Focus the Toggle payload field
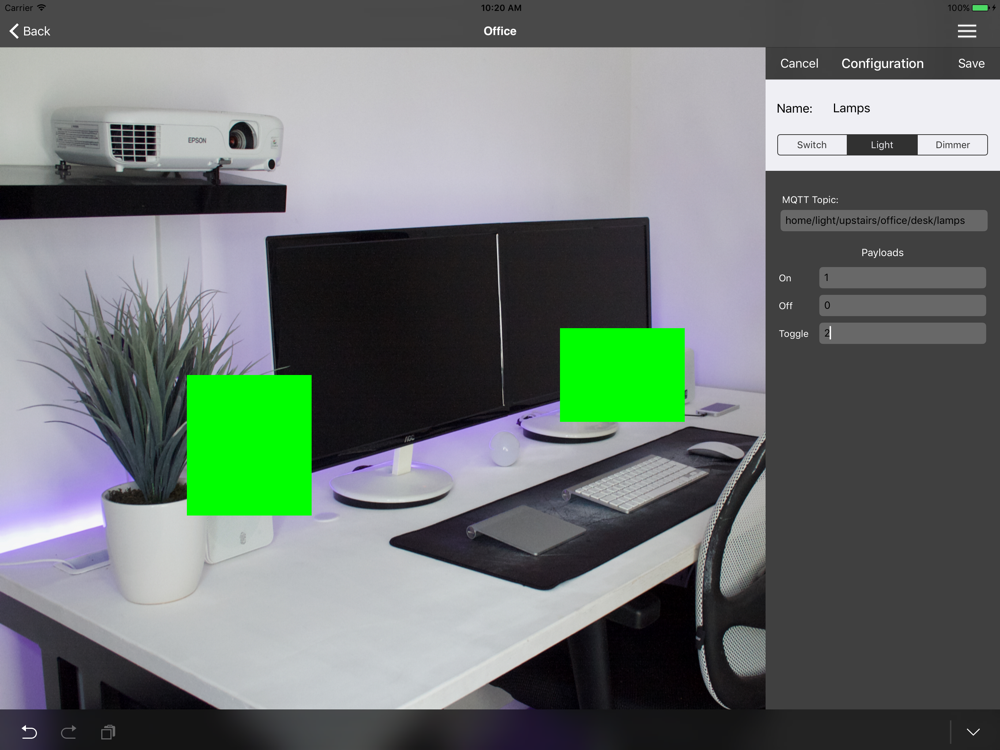This screenshot has height=750, width=1000. (x=902, y=333)
